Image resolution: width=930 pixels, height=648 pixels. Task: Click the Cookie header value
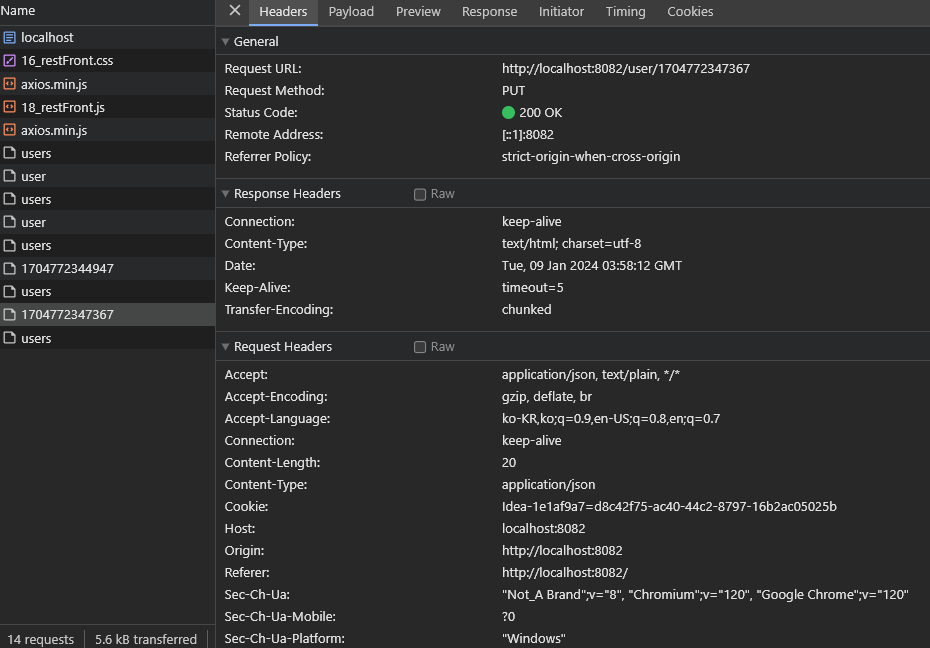pyautogui.click(x=669, y=506)
